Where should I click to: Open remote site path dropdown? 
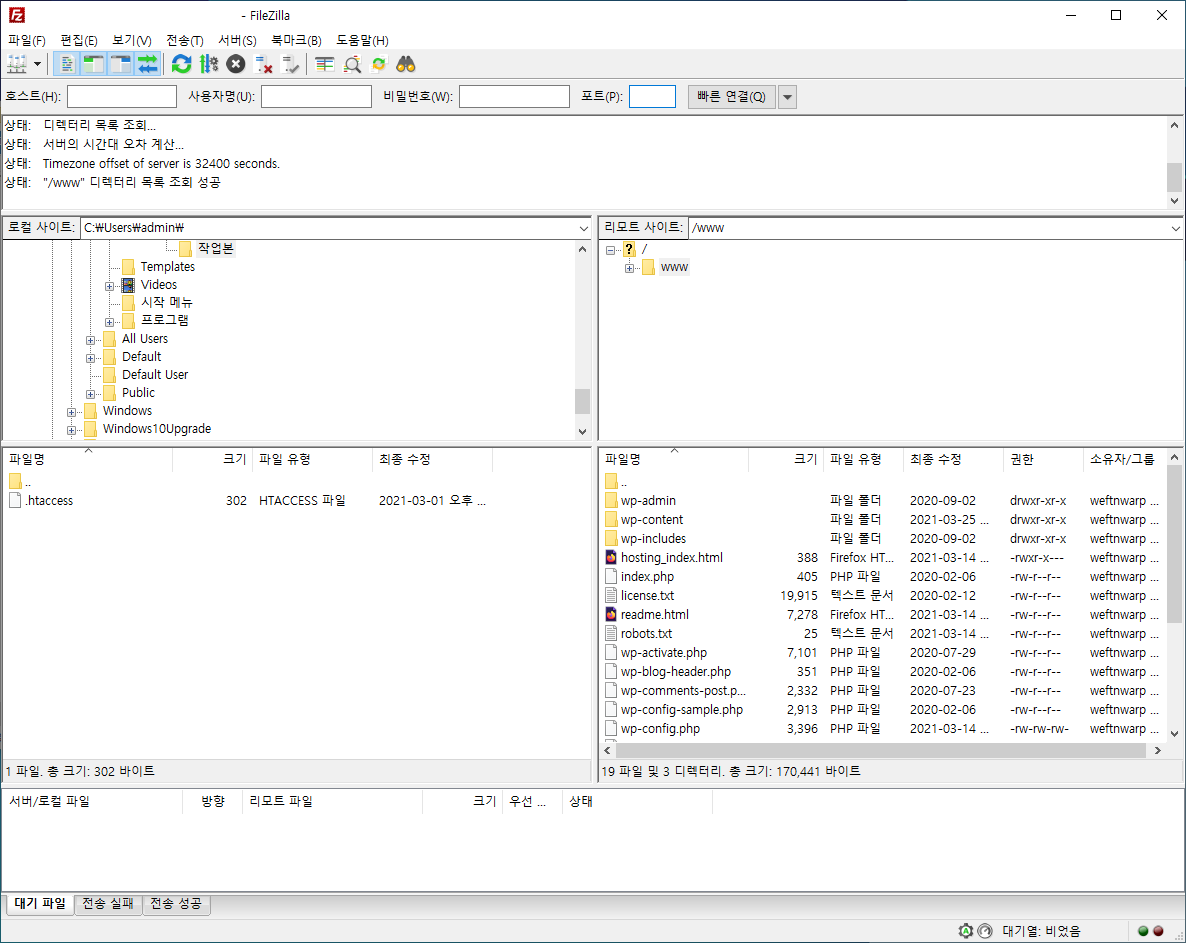[1175, 228]
